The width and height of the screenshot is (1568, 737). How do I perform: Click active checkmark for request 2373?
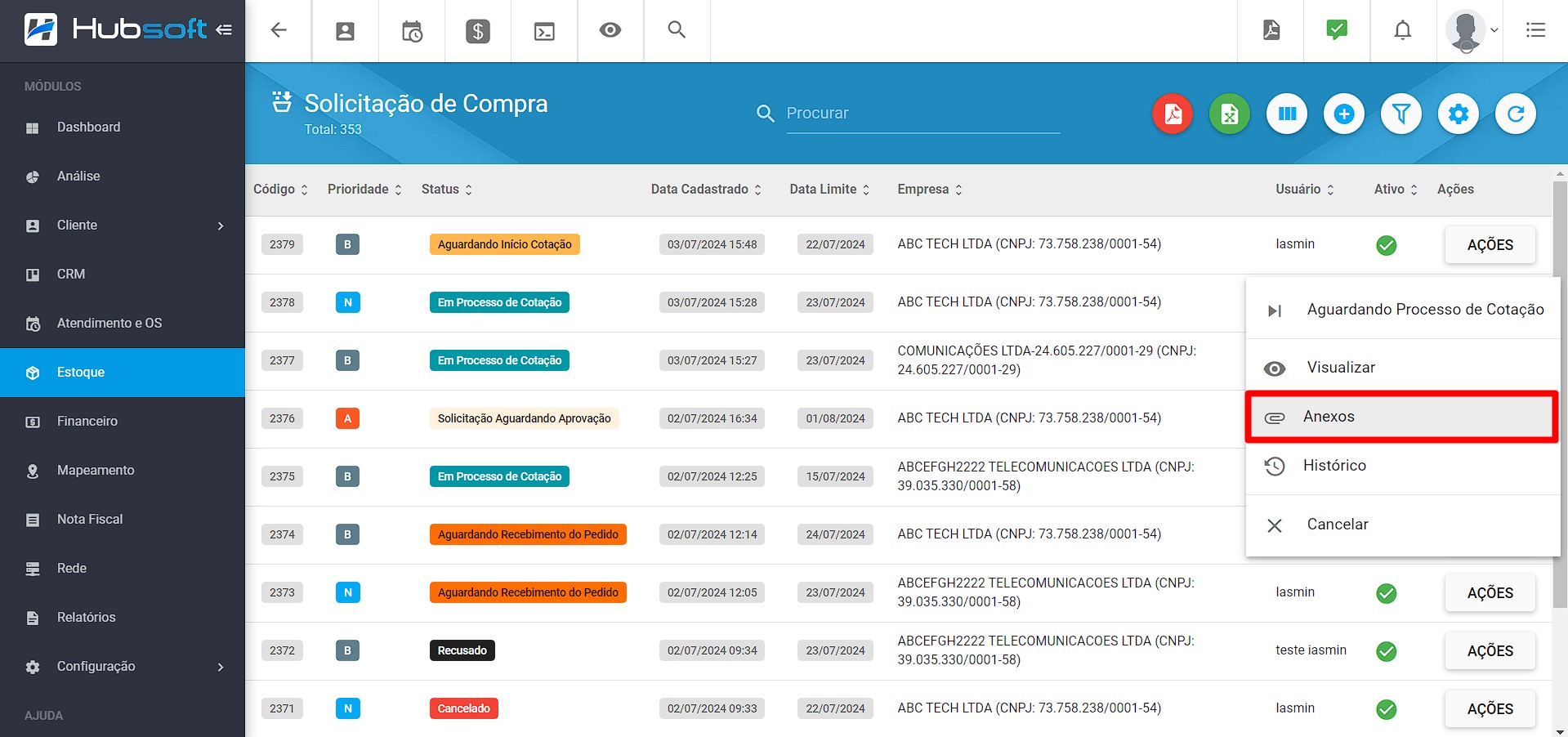1387,593
